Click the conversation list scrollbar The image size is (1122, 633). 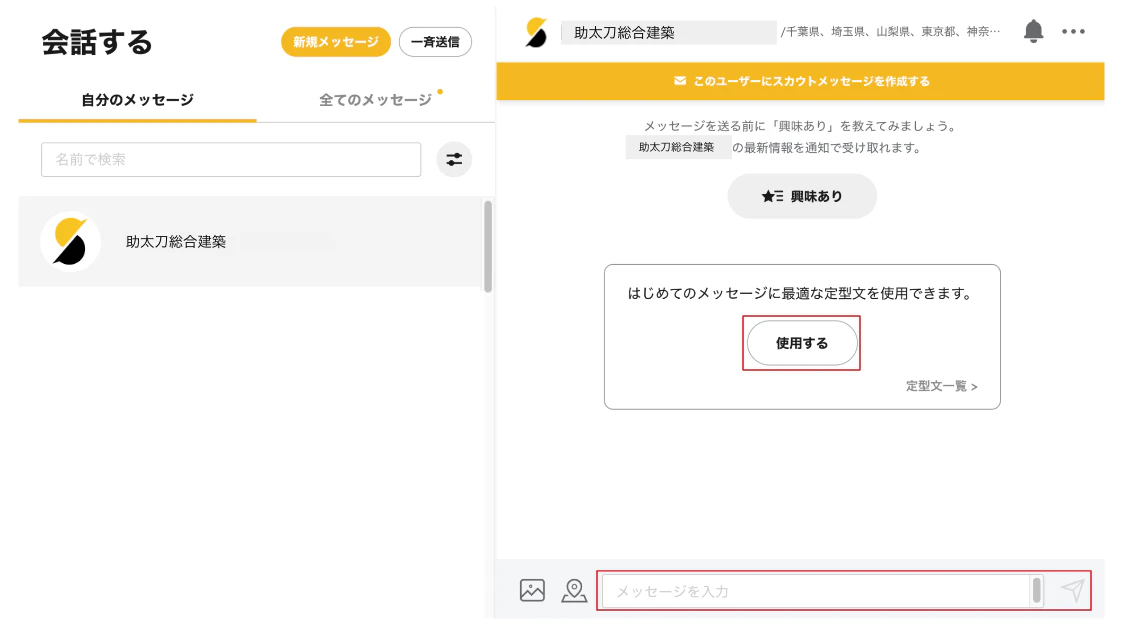point(488,246)
